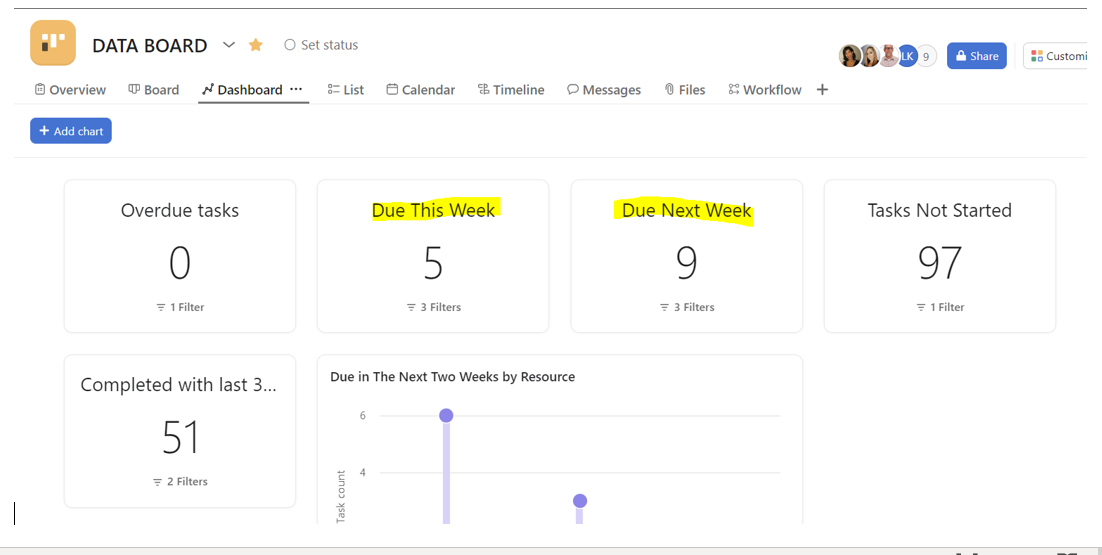Click the number 97 in Tasks Not Started
The height and width of the screenshot is (555, 1102).
pyautogui.click(x=940, y=263)
